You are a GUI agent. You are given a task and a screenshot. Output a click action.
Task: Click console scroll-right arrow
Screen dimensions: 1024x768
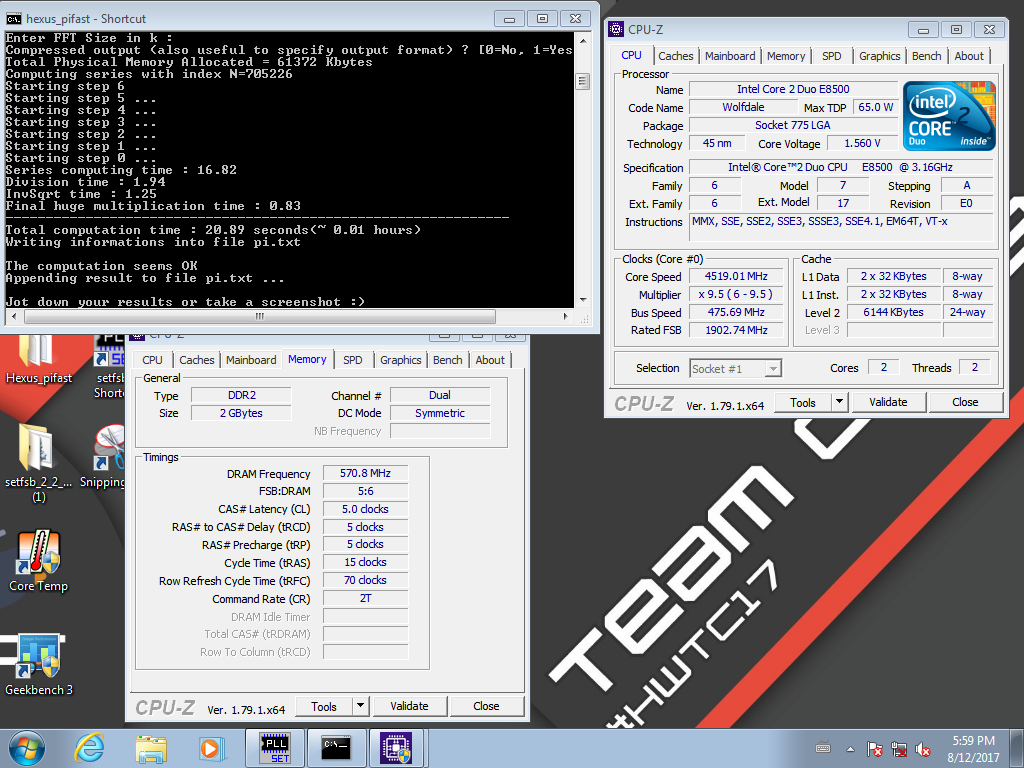(566, 317)
